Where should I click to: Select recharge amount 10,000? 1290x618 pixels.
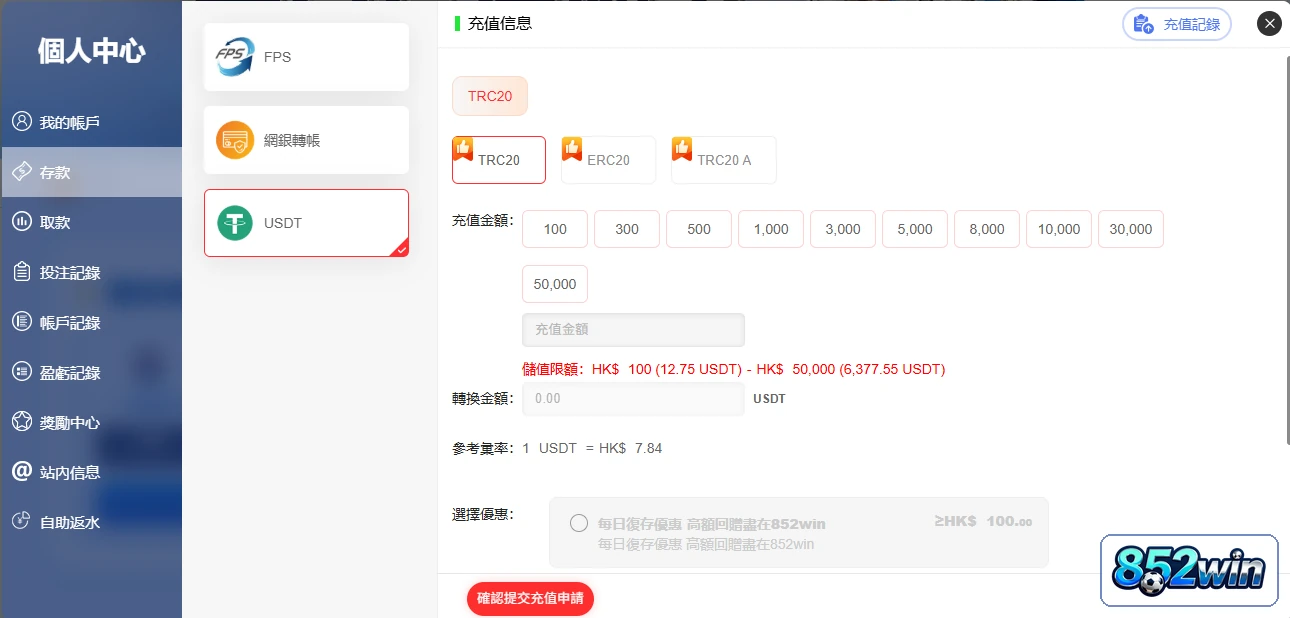(1059, 229)
